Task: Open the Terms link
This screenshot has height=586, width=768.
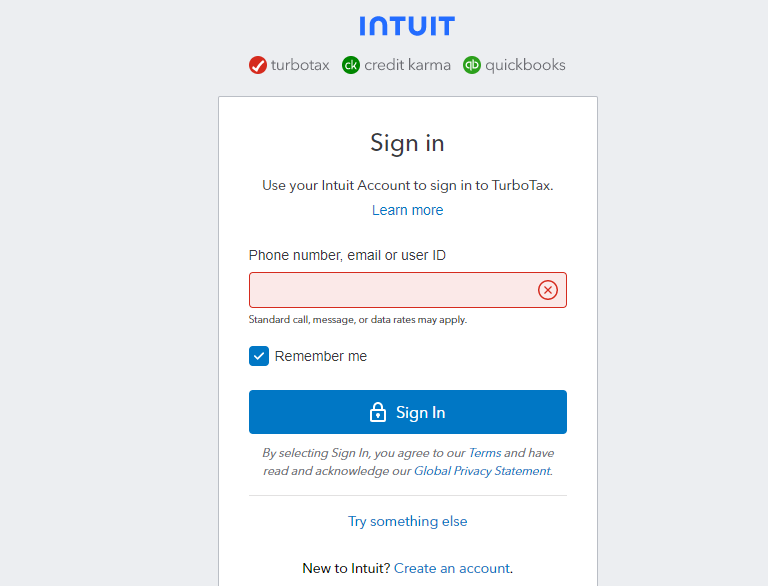Action: tap(485, 453)
